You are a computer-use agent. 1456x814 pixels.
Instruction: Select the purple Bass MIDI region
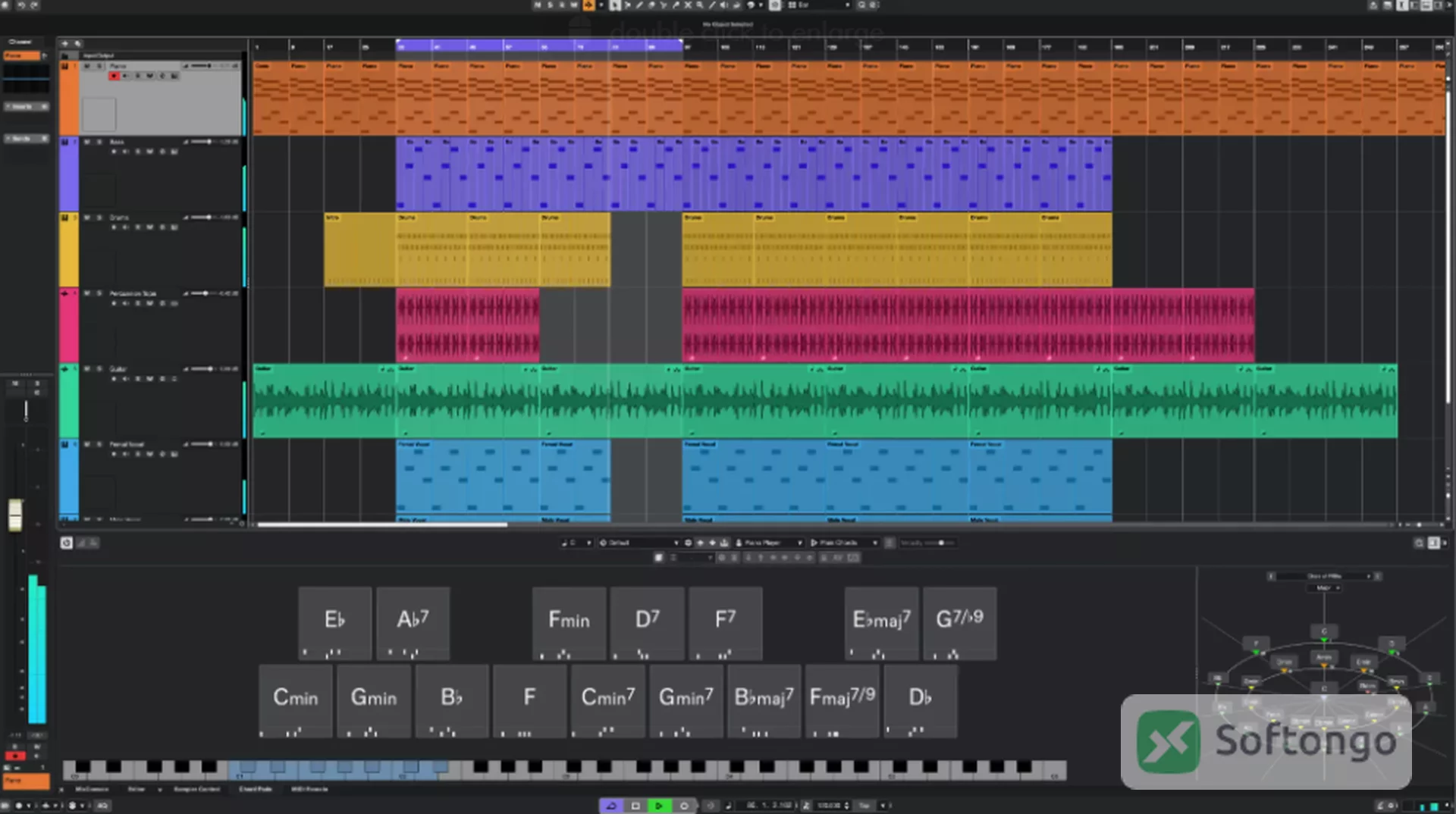(x=754, y=174)
